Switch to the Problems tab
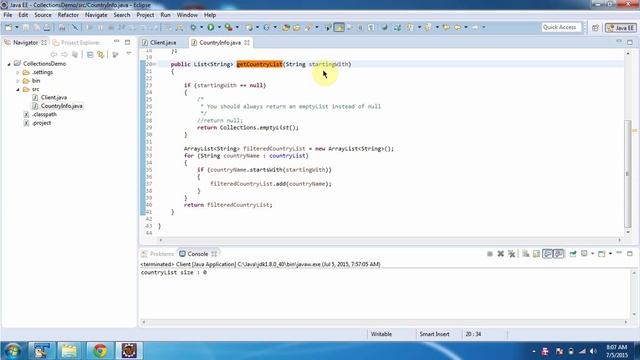640x360 pixels. pyautogui.click(x=157, y=254)
